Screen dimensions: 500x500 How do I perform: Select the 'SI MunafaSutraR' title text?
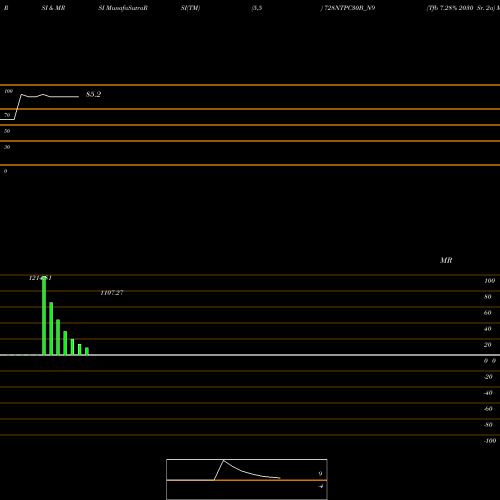[123, 8]
